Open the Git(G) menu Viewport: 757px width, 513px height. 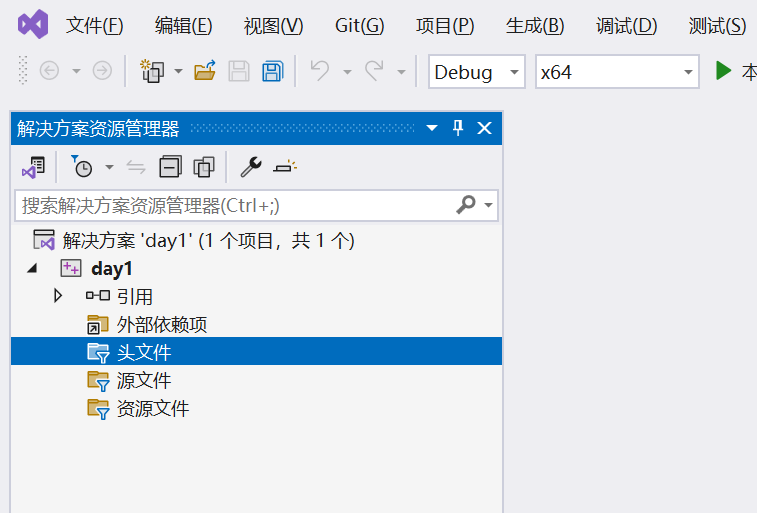[360, 26]
